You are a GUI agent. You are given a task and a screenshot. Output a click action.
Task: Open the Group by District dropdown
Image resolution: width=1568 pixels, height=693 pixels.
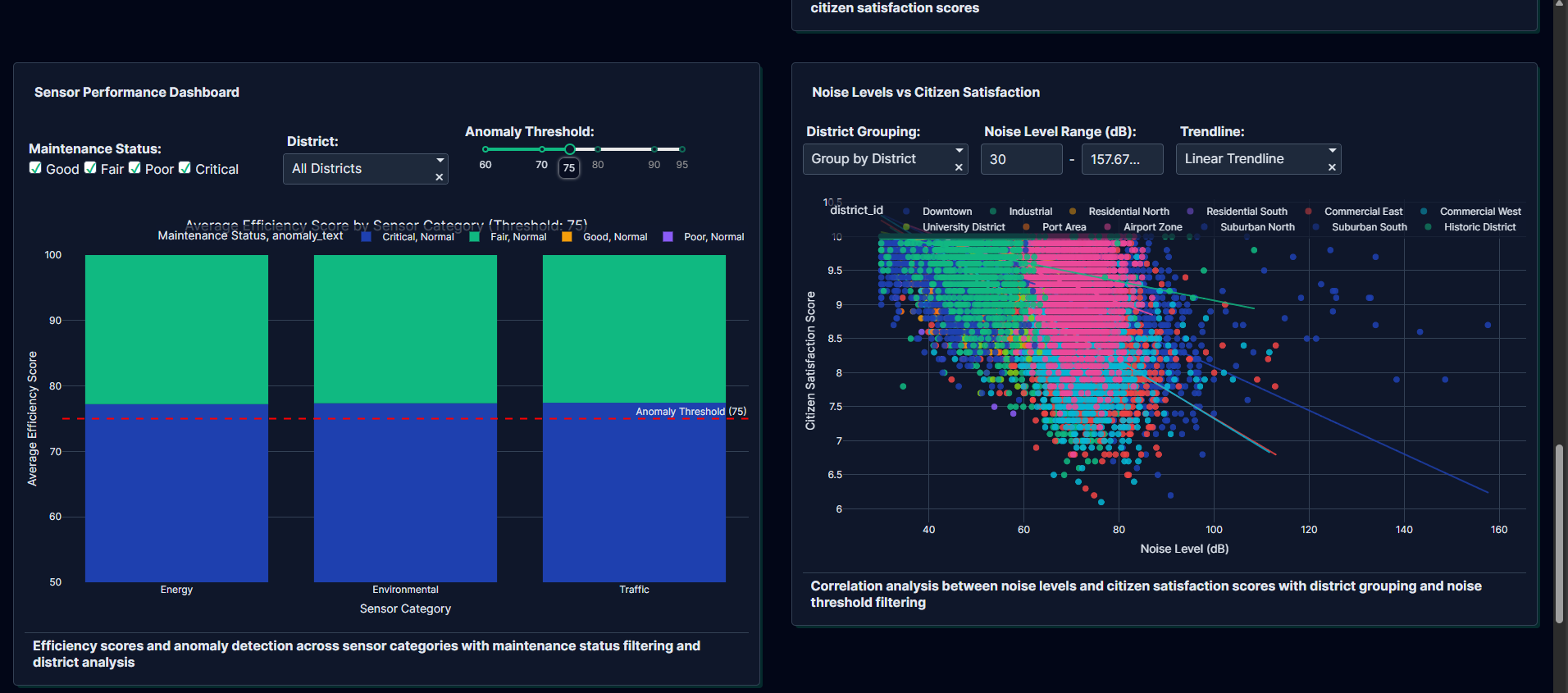[885, 159]
